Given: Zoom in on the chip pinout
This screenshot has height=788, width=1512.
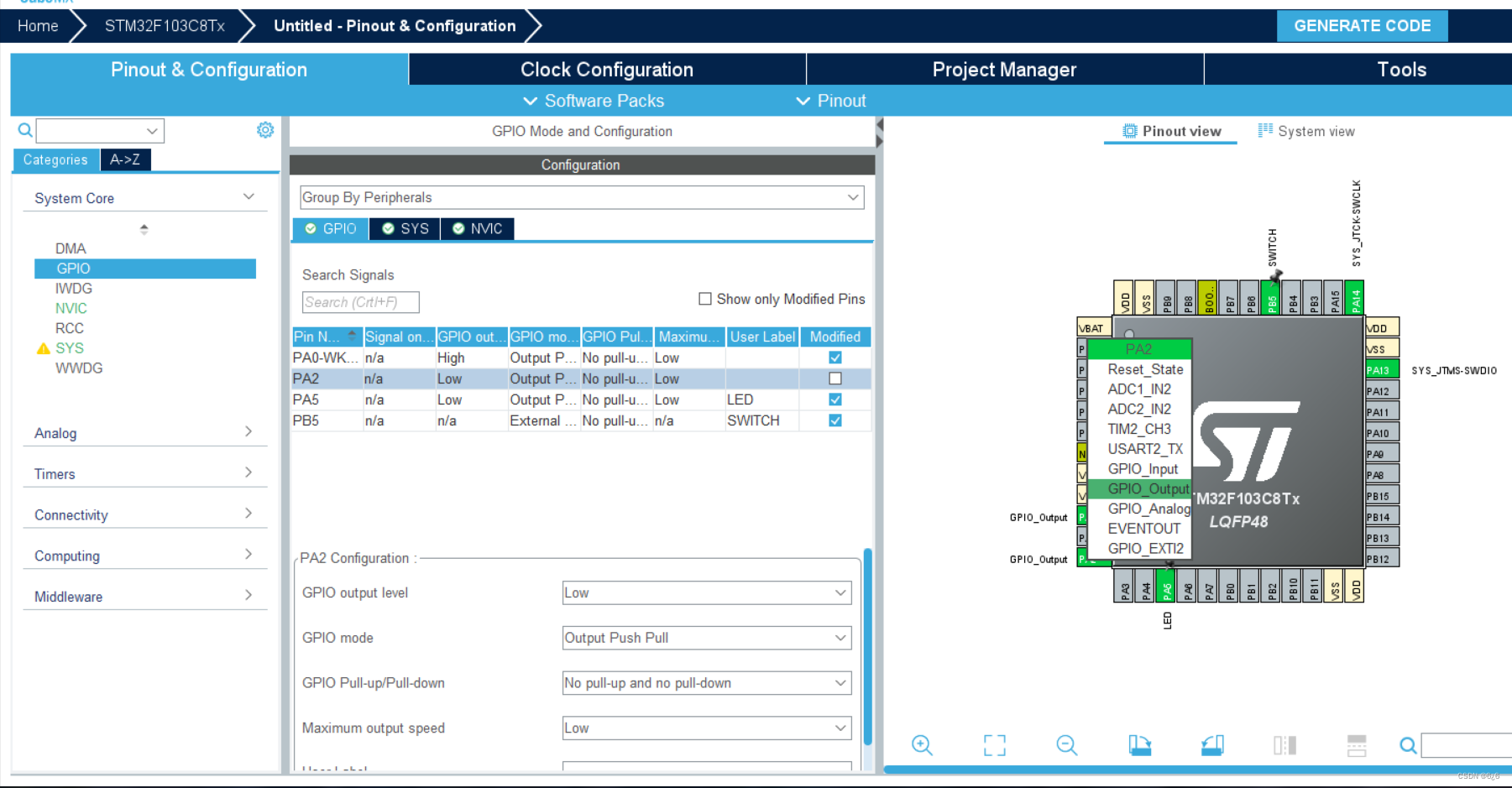Looking at the screenshot, I should coord(922,745).
